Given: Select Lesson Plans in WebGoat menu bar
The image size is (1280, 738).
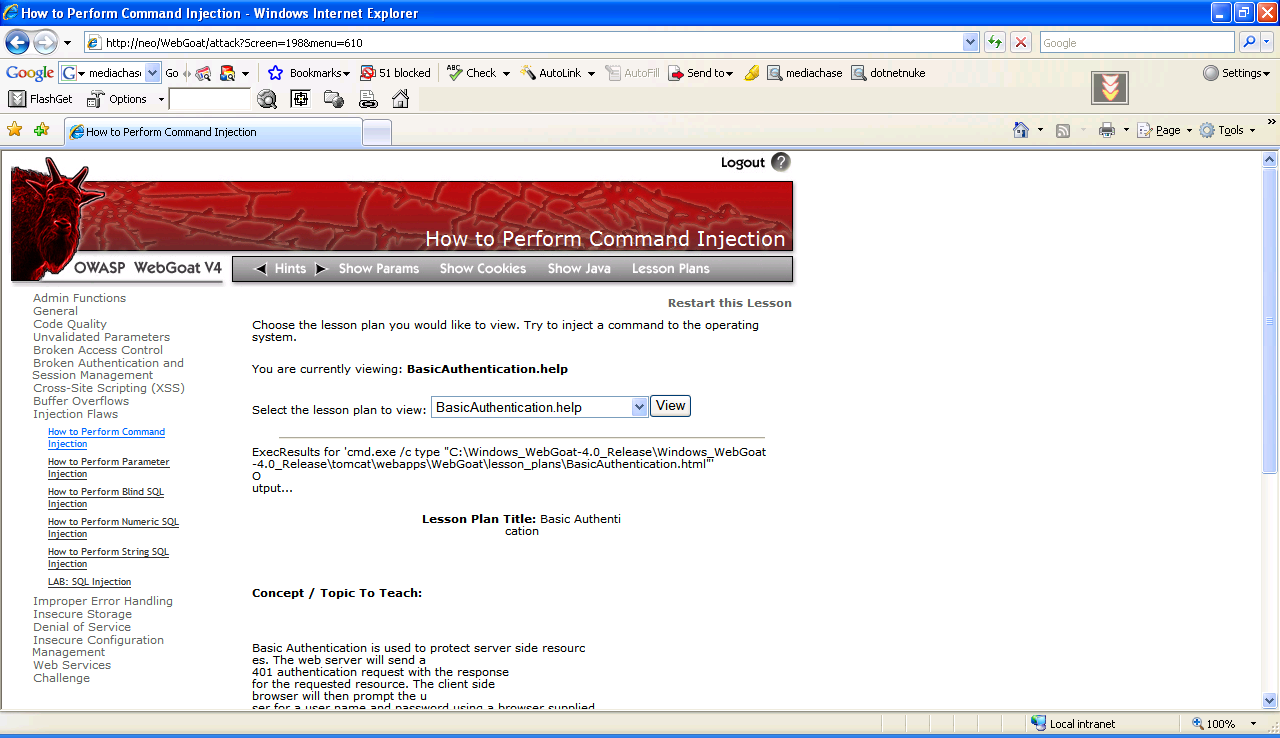Looking at the screenshot, I should [670, 269].
